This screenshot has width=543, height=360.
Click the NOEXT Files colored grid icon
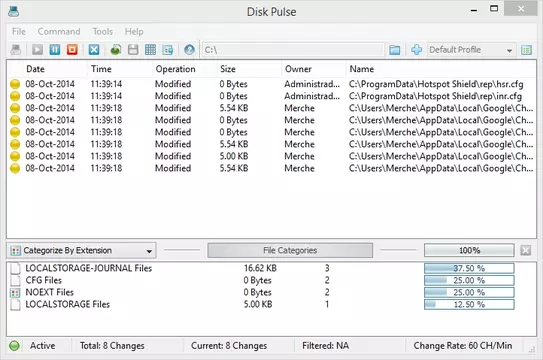[15, 293]
